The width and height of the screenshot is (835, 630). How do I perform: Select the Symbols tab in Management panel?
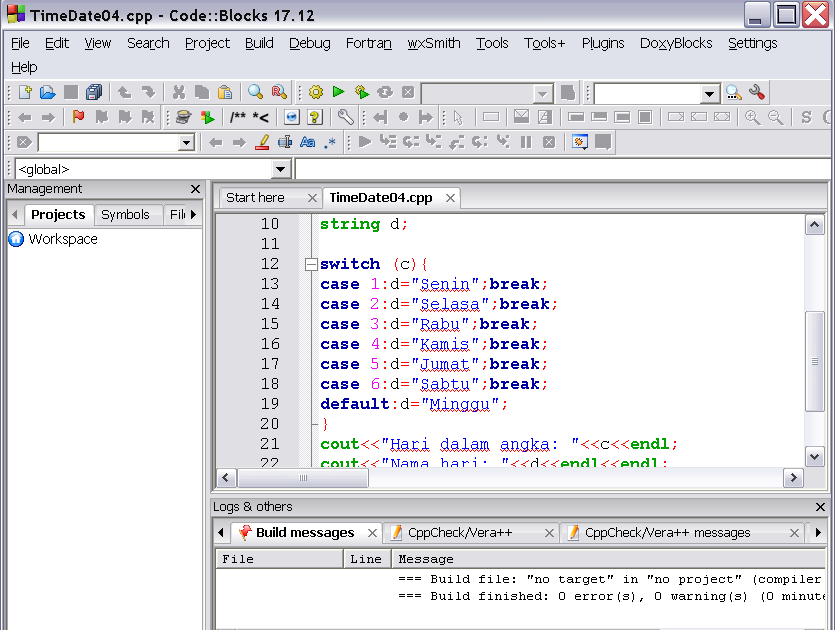point(128,214)
